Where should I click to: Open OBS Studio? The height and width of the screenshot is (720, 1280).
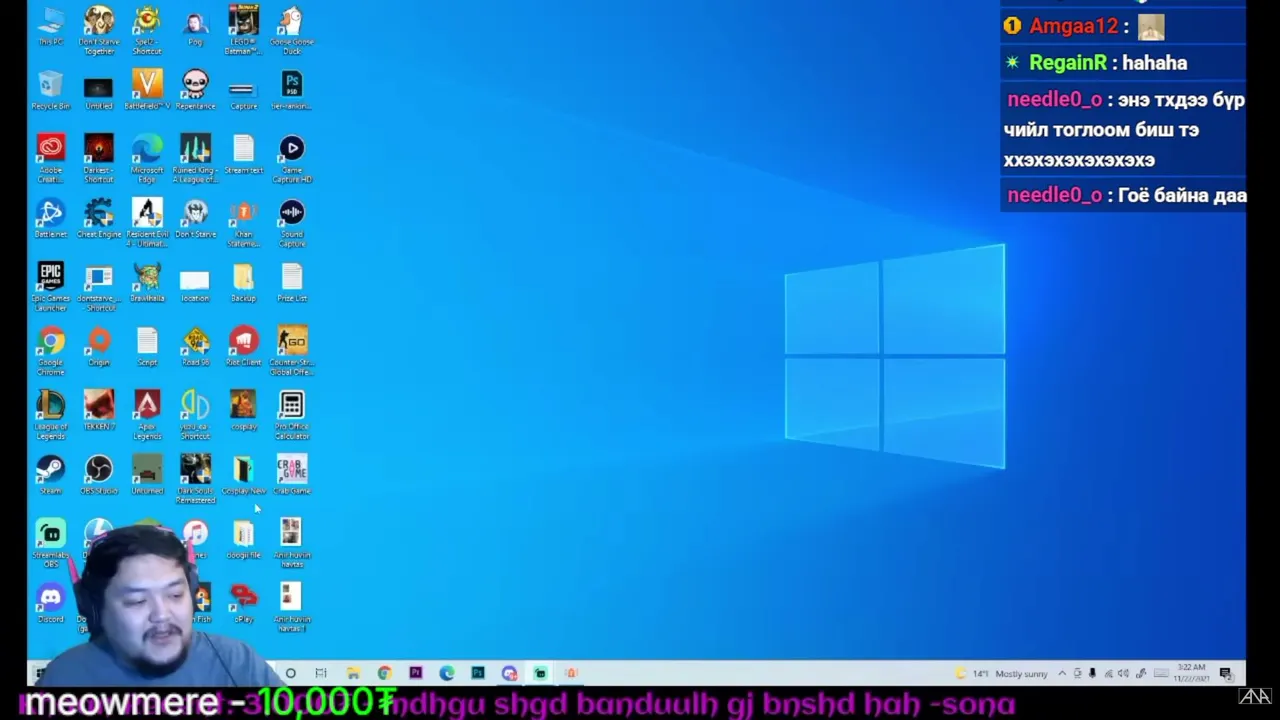pos(99,474)
